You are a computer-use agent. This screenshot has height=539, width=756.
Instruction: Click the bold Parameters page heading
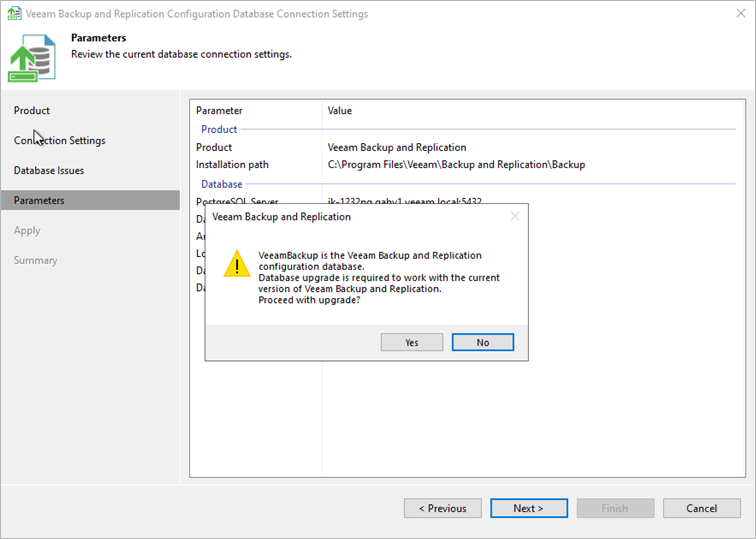[98, 38]
